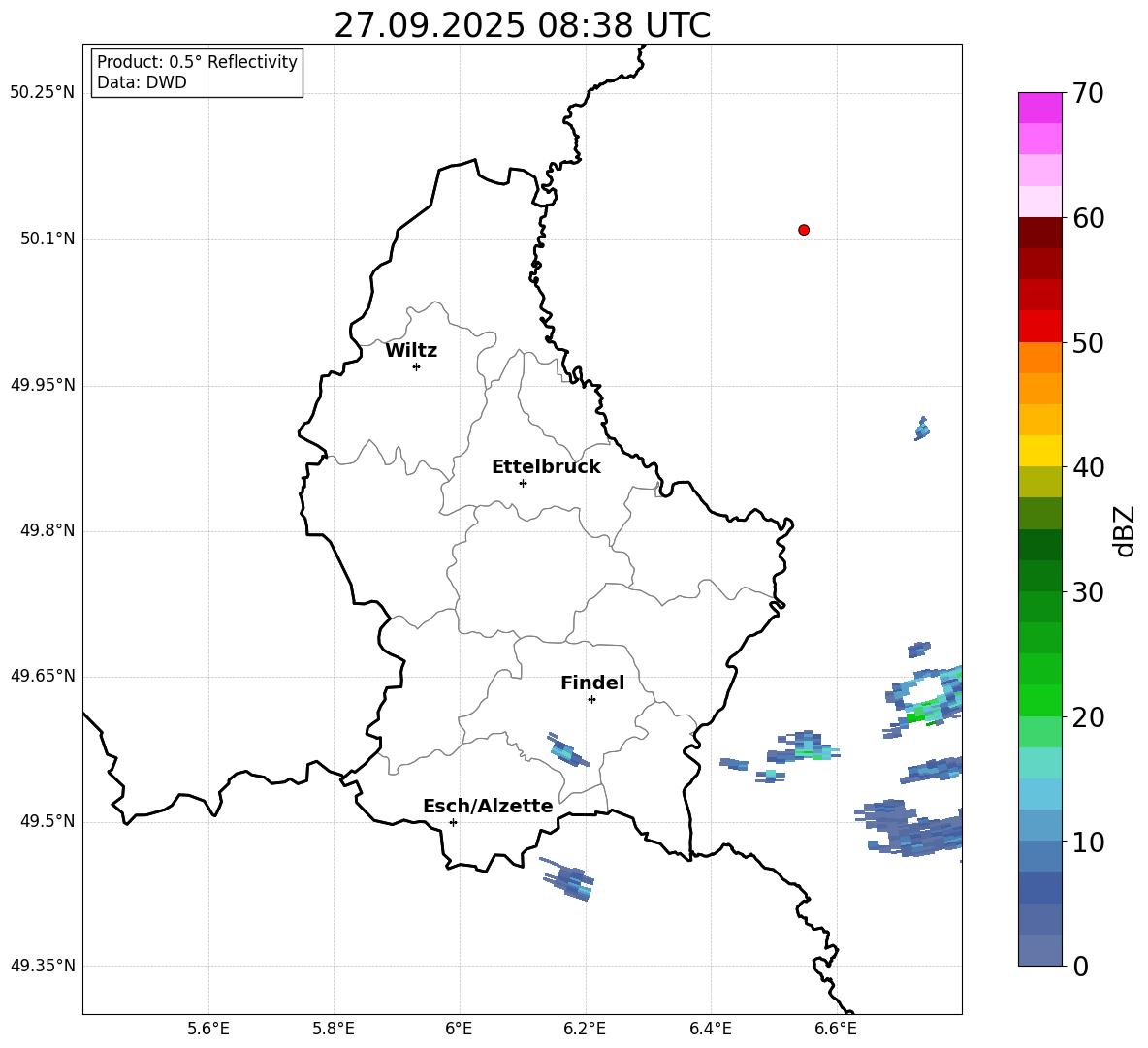Click the magenta top swatch of the colorbar
1148x1048 pixels.
[x=1039, y=108]
